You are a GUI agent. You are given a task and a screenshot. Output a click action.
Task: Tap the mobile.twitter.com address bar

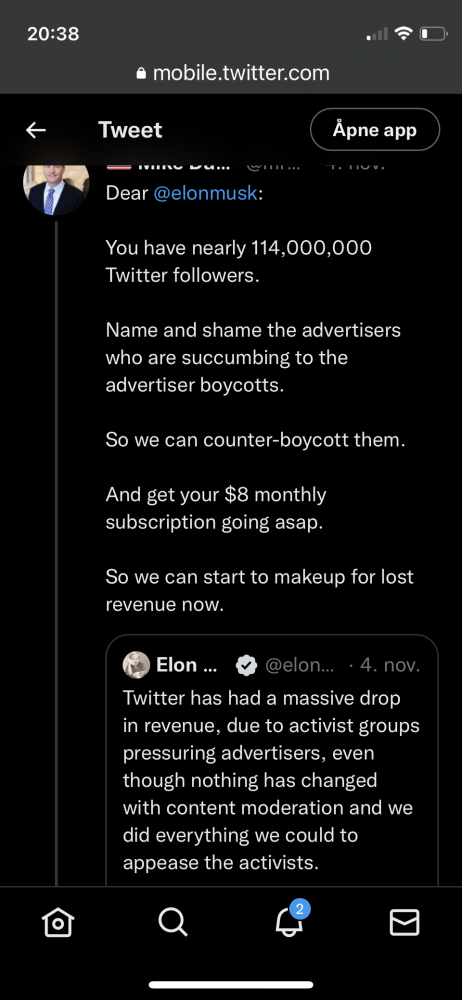(x=231, y=73)
